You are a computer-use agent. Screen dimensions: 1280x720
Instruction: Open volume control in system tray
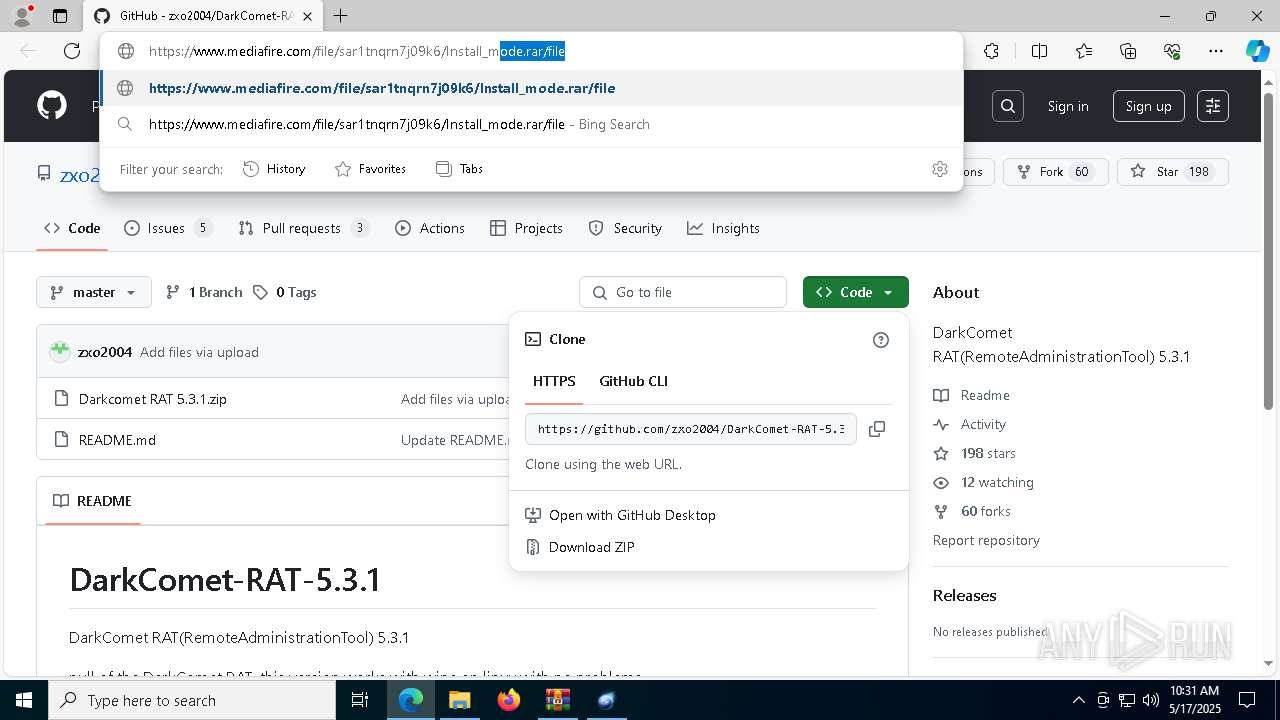click(1151, 700)
